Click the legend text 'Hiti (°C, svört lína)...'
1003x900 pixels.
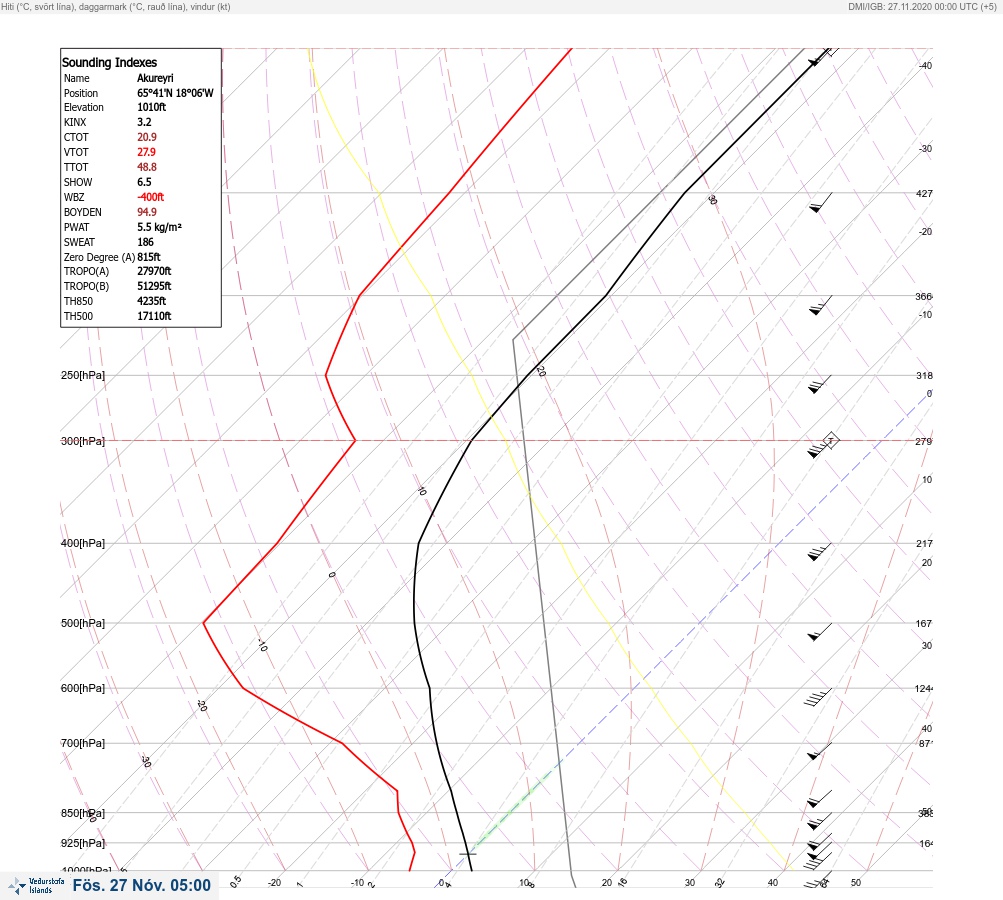tap(116, 6)
